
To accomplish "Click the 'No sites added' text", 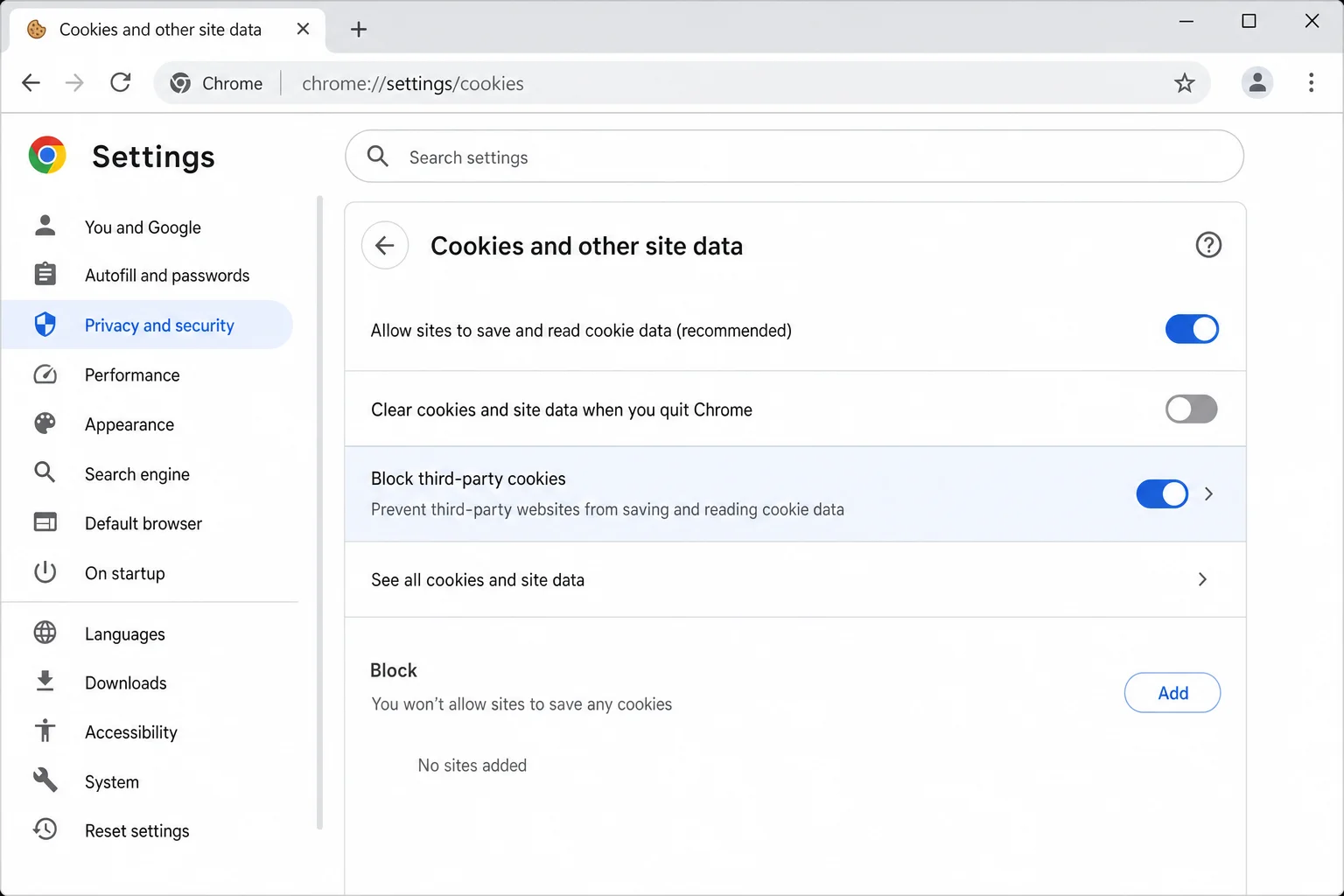I will 472,766.
